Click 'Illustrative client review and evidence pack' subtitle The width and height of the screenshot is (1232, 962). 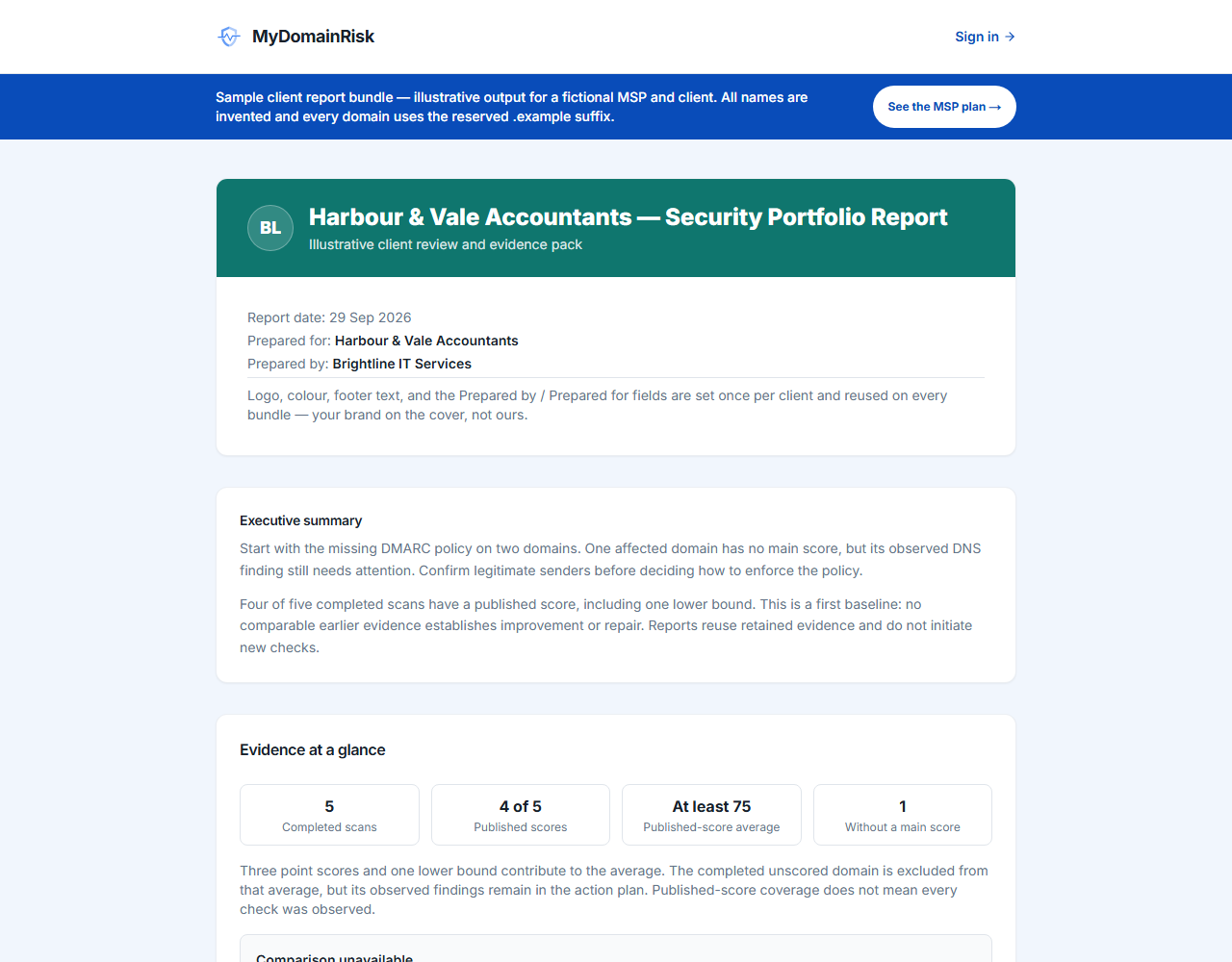(446, 244)
